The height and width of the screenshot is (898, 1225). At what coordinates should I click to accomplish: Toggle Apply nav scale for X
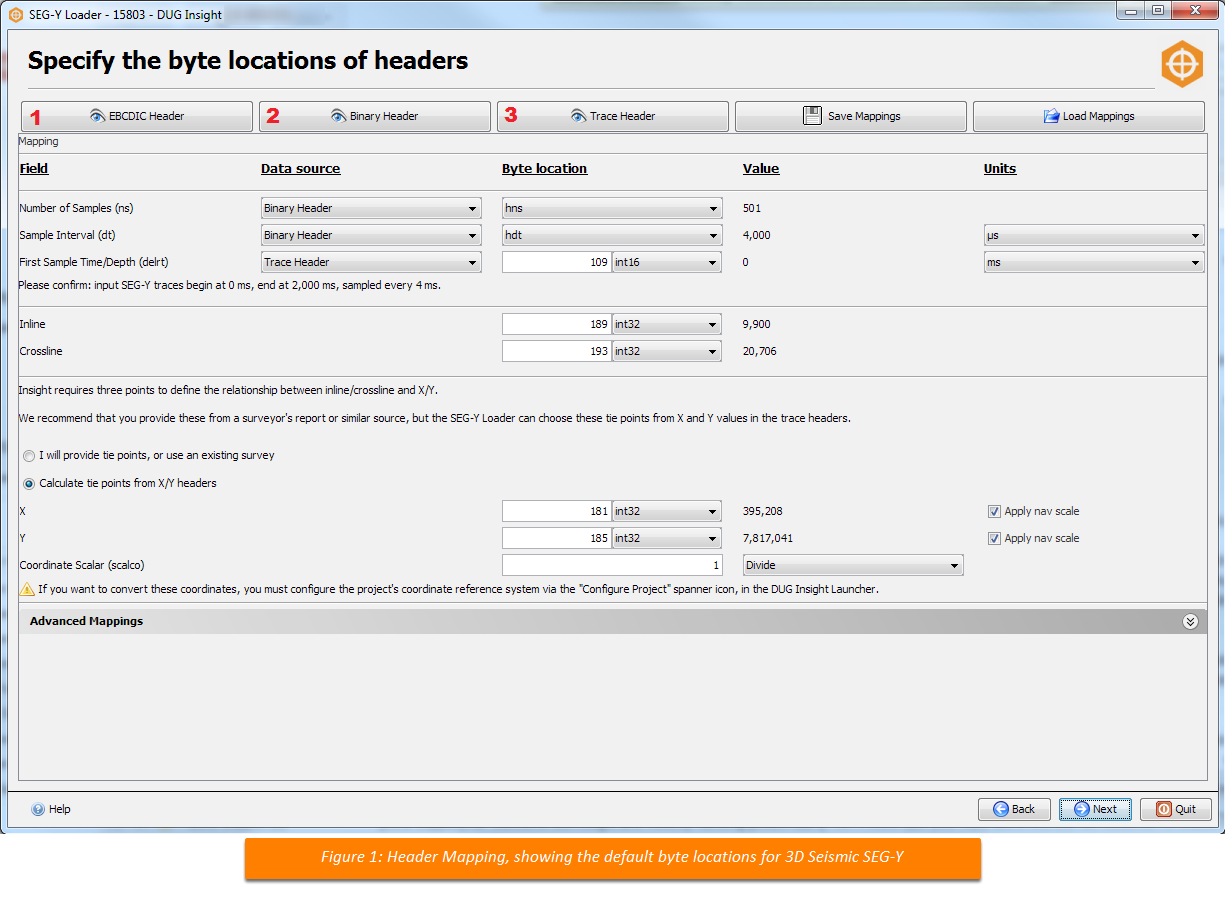994,511
